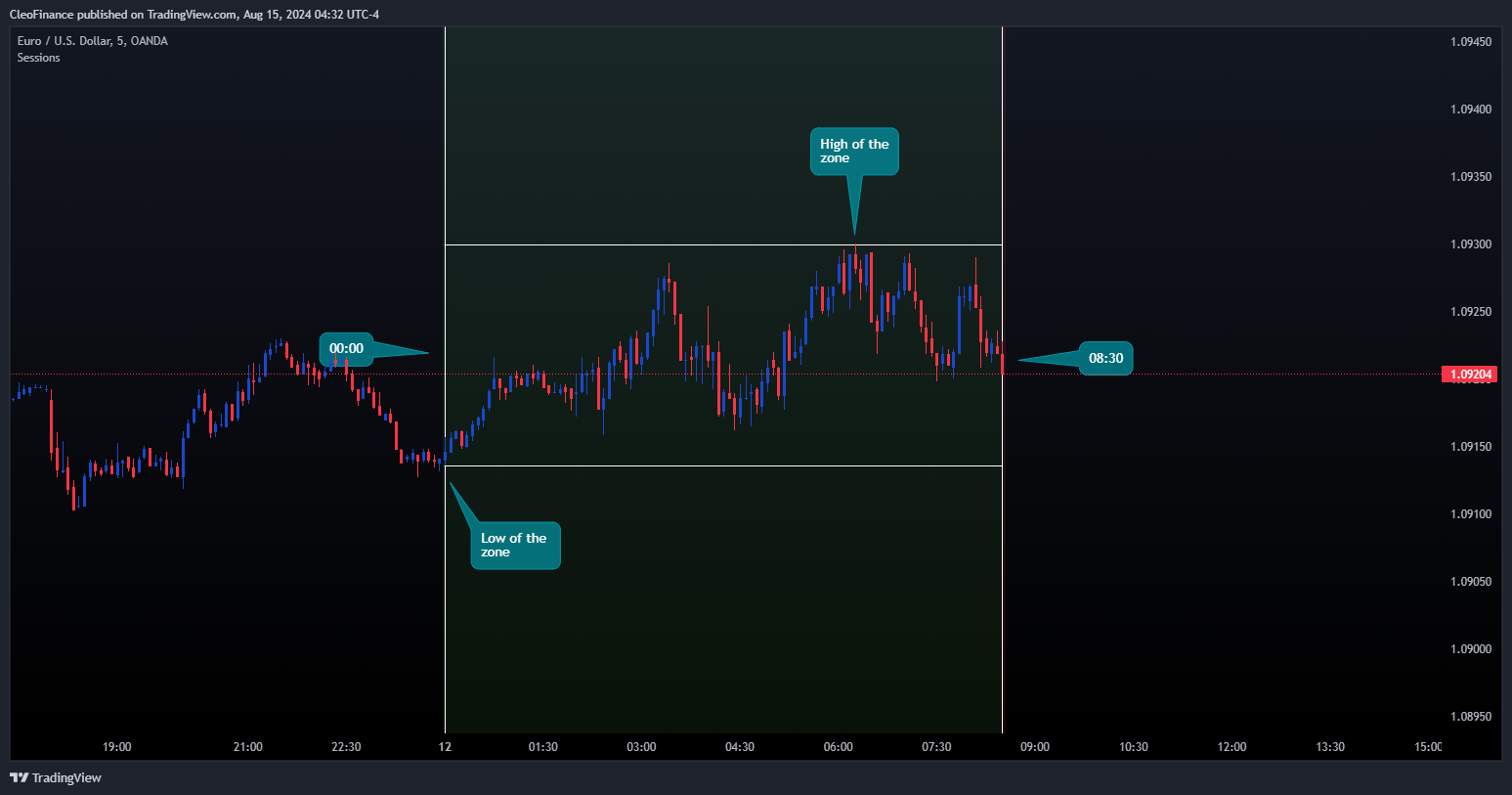This screenshot has width=1512, height=795.
Task: Click the 'Sessions' indicator label
Action: [39, 58]
